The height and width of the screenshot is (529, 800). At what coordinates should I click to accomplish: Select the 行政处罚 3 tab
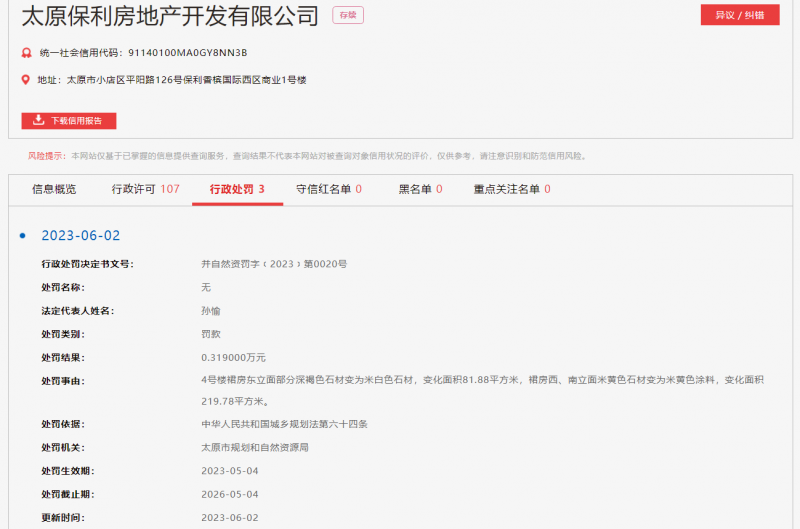pos(237,189)
